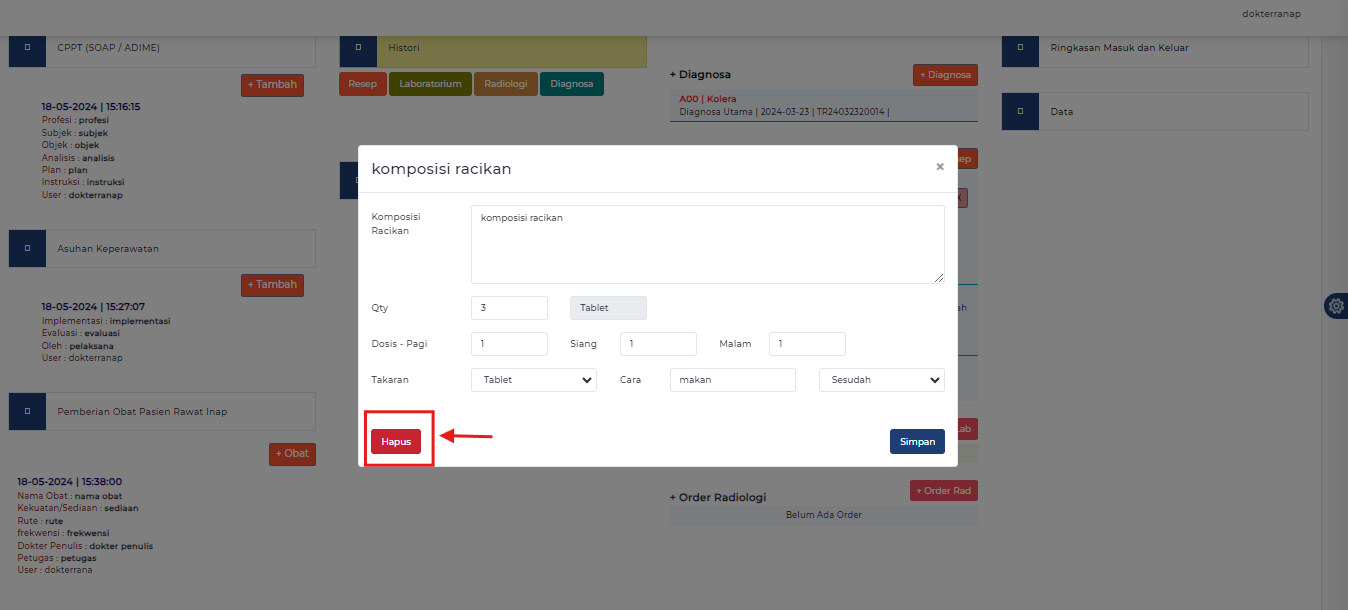
Task: Click the Qty input field
Action: coord(509,308)
